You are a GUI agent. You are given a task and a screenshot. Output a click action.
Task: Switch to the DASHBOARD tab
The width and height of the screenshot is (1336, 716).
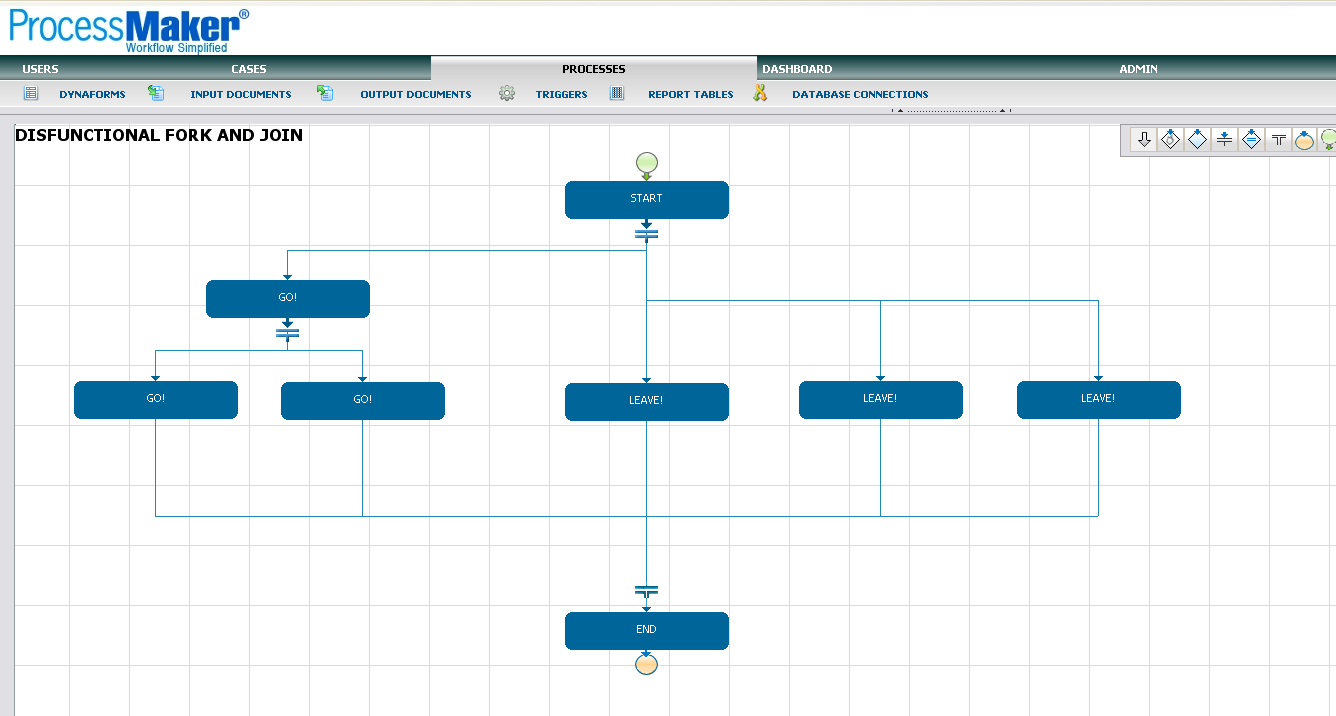coord(797,68)
